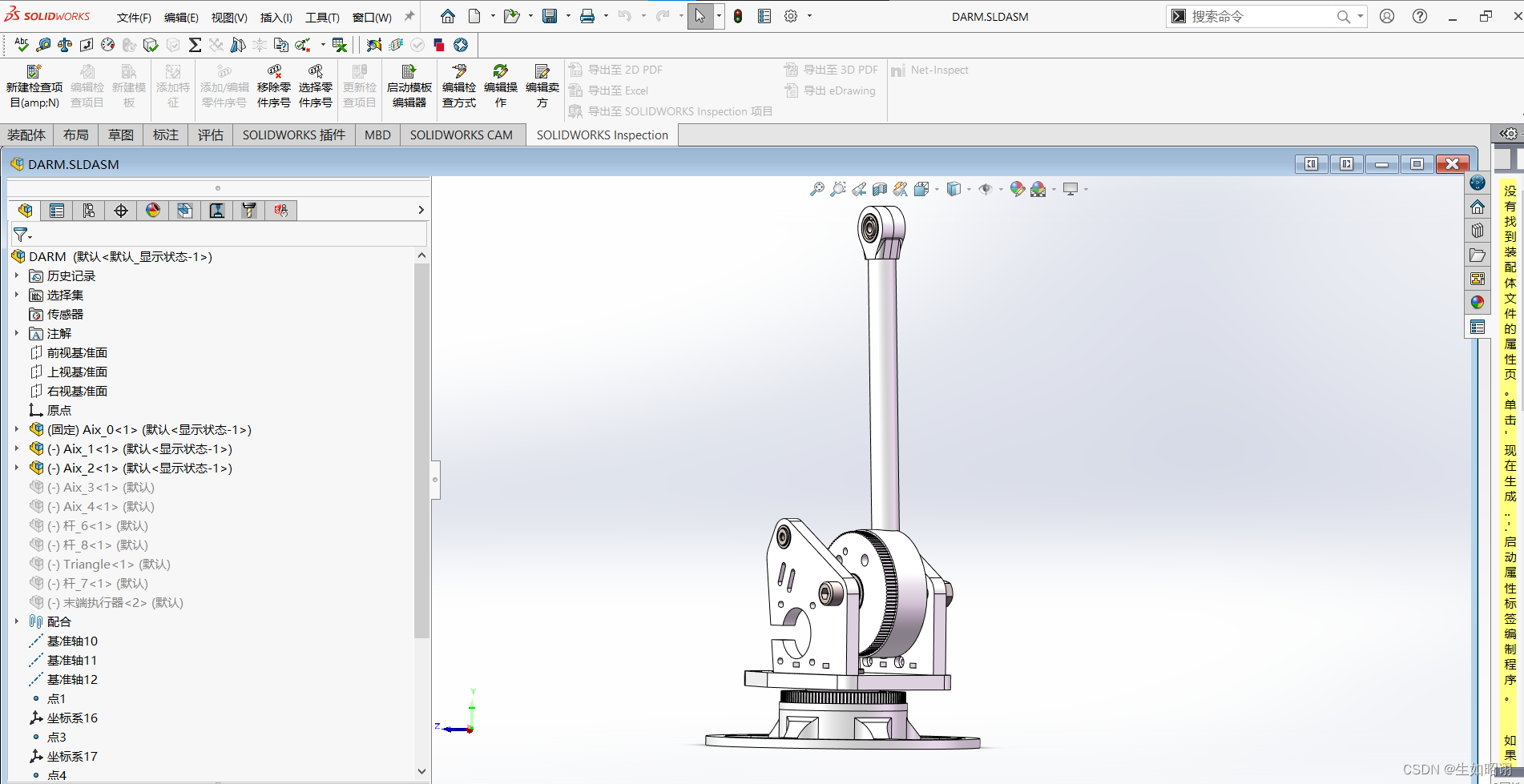
Task: Click 启动模板编辑器 button
Action: point(409,86)
